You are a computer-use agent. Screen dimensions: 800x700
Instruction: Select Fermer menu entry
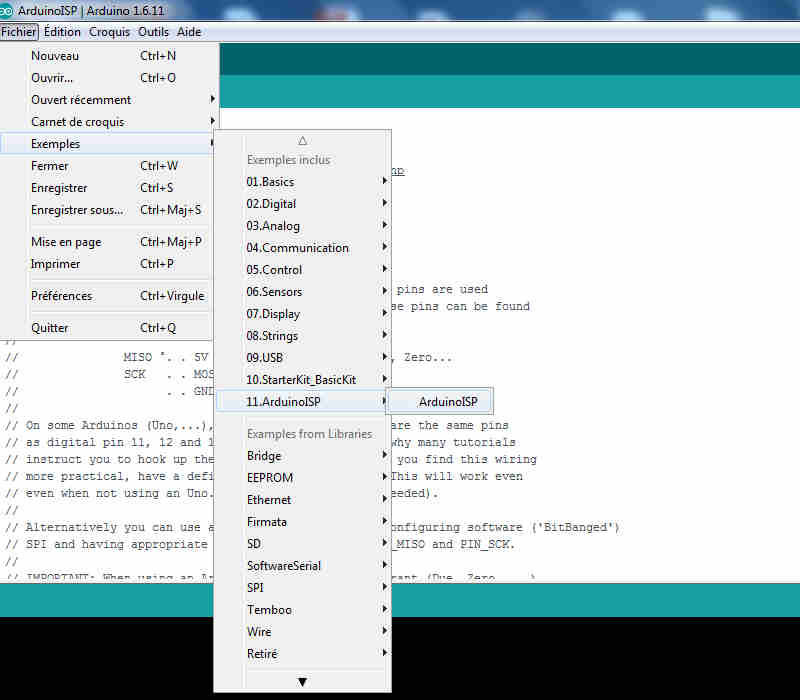point(107,166)
